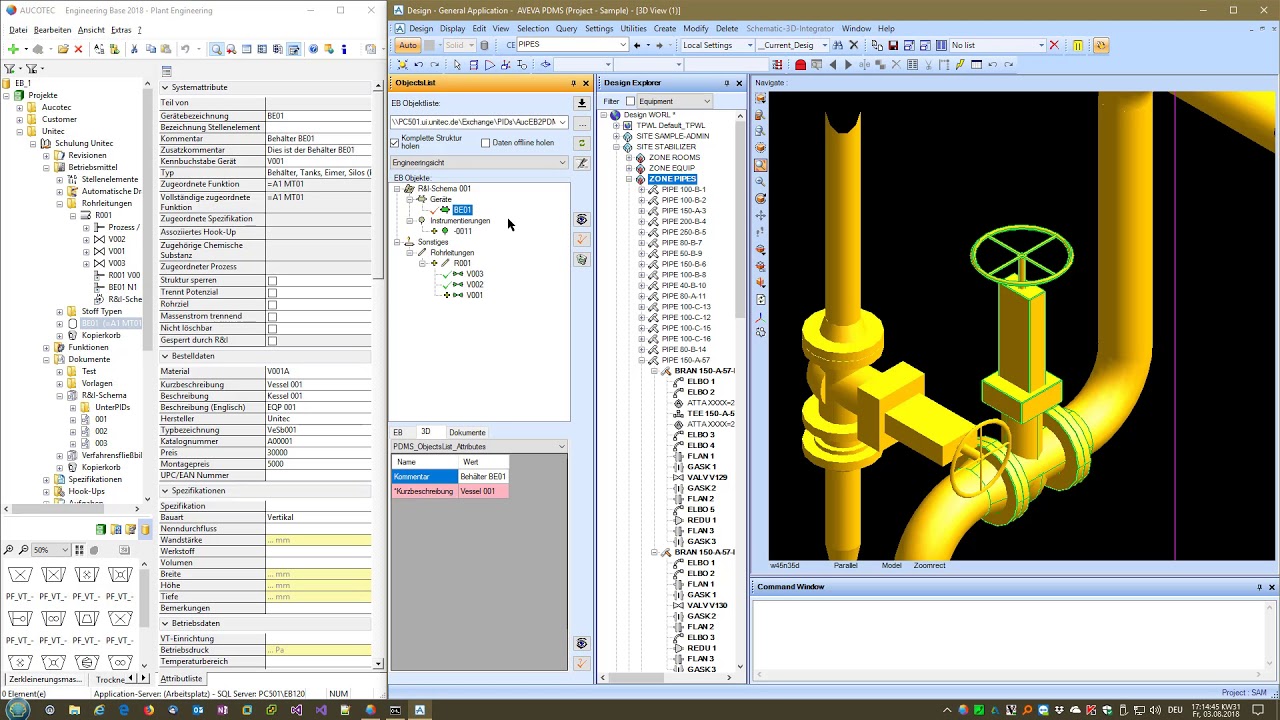
Task: Click the OneNote icon in Windows taskbar
Action: (x=222, y=710)
